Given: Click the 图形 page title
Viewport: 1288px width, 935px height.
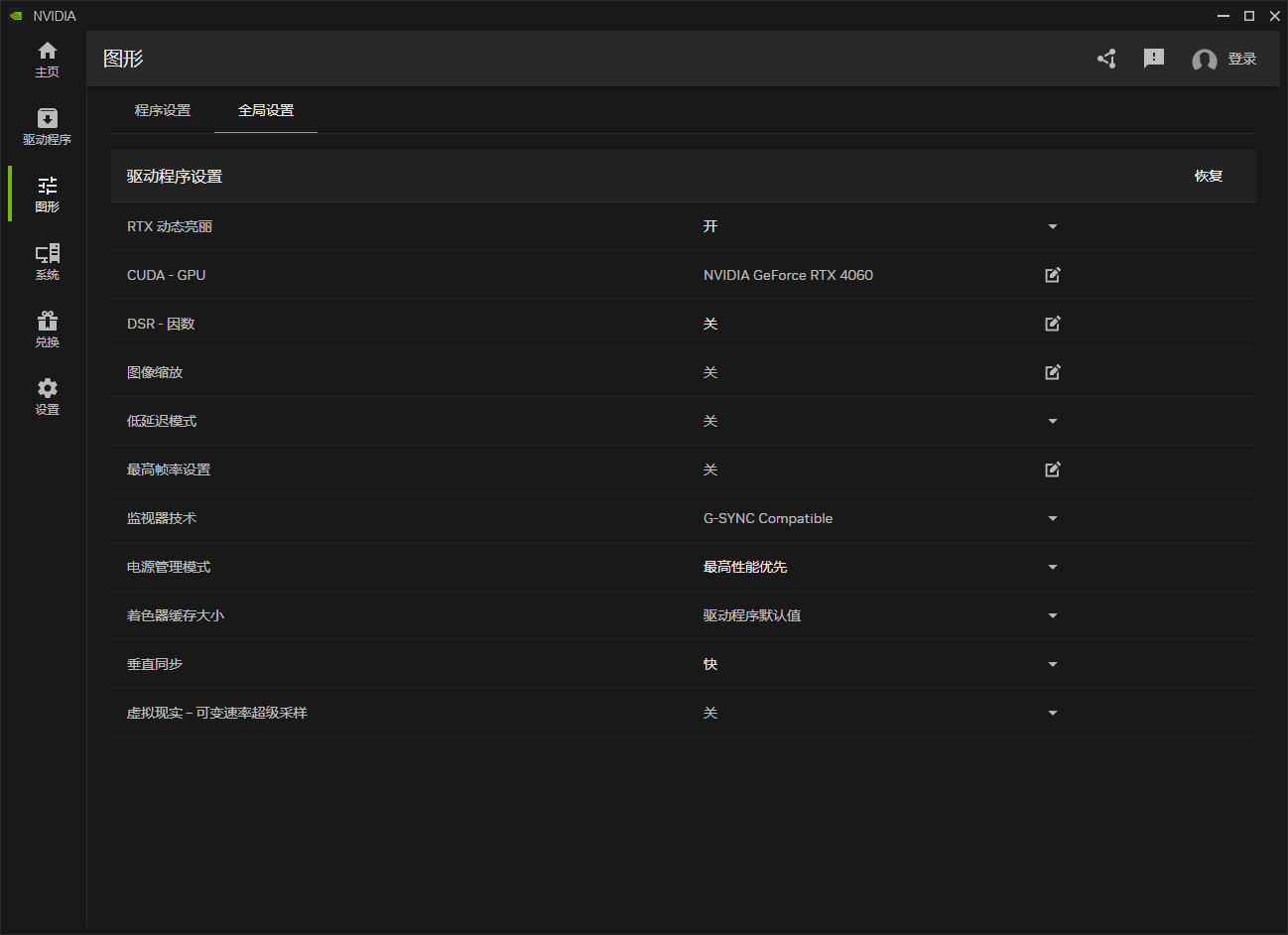Looking at the screenshot, I should [x=123, y=59].
